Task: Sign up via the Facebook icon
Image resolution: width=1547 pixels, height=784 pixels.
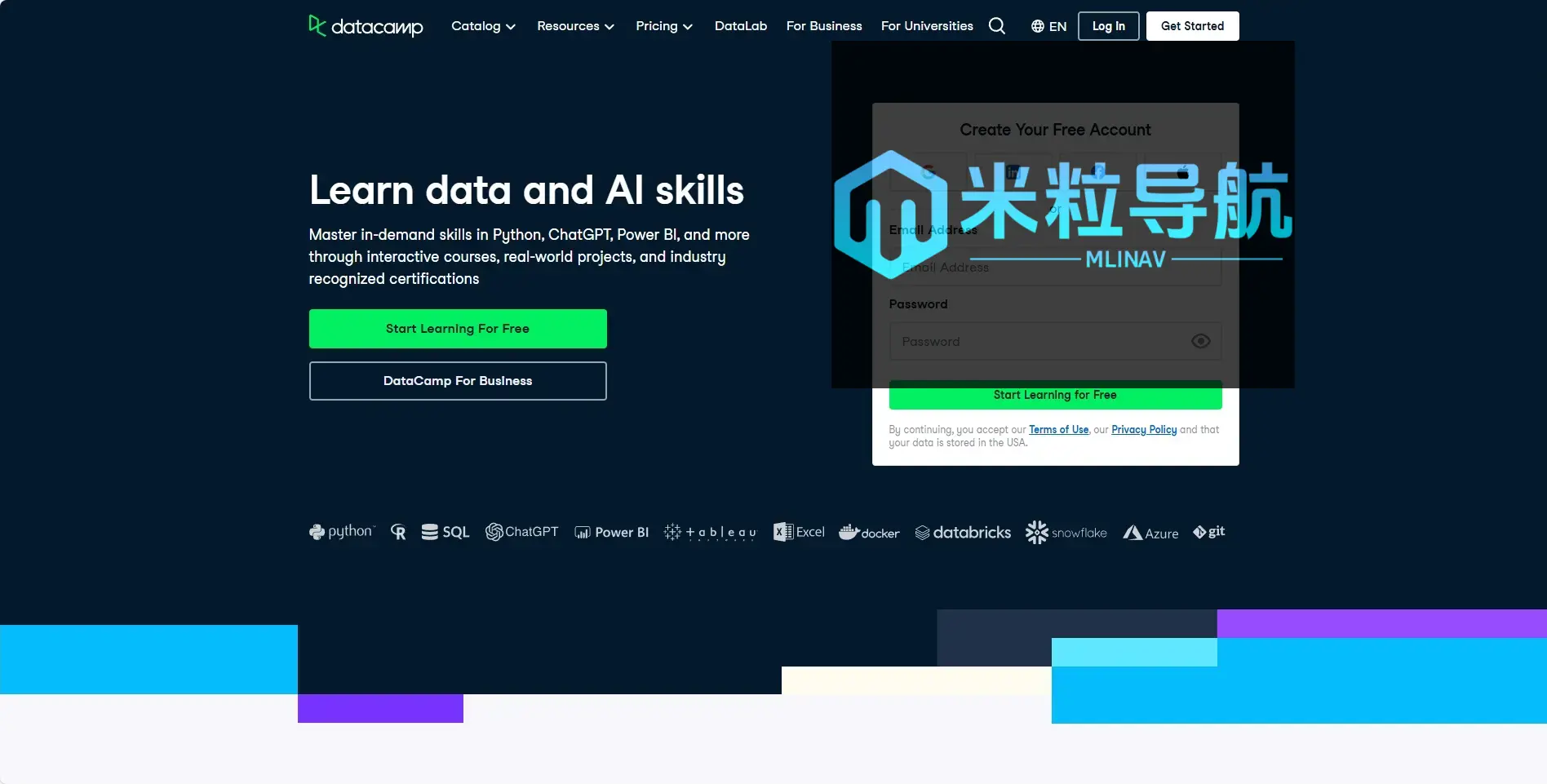Action: pos(1099,172)
